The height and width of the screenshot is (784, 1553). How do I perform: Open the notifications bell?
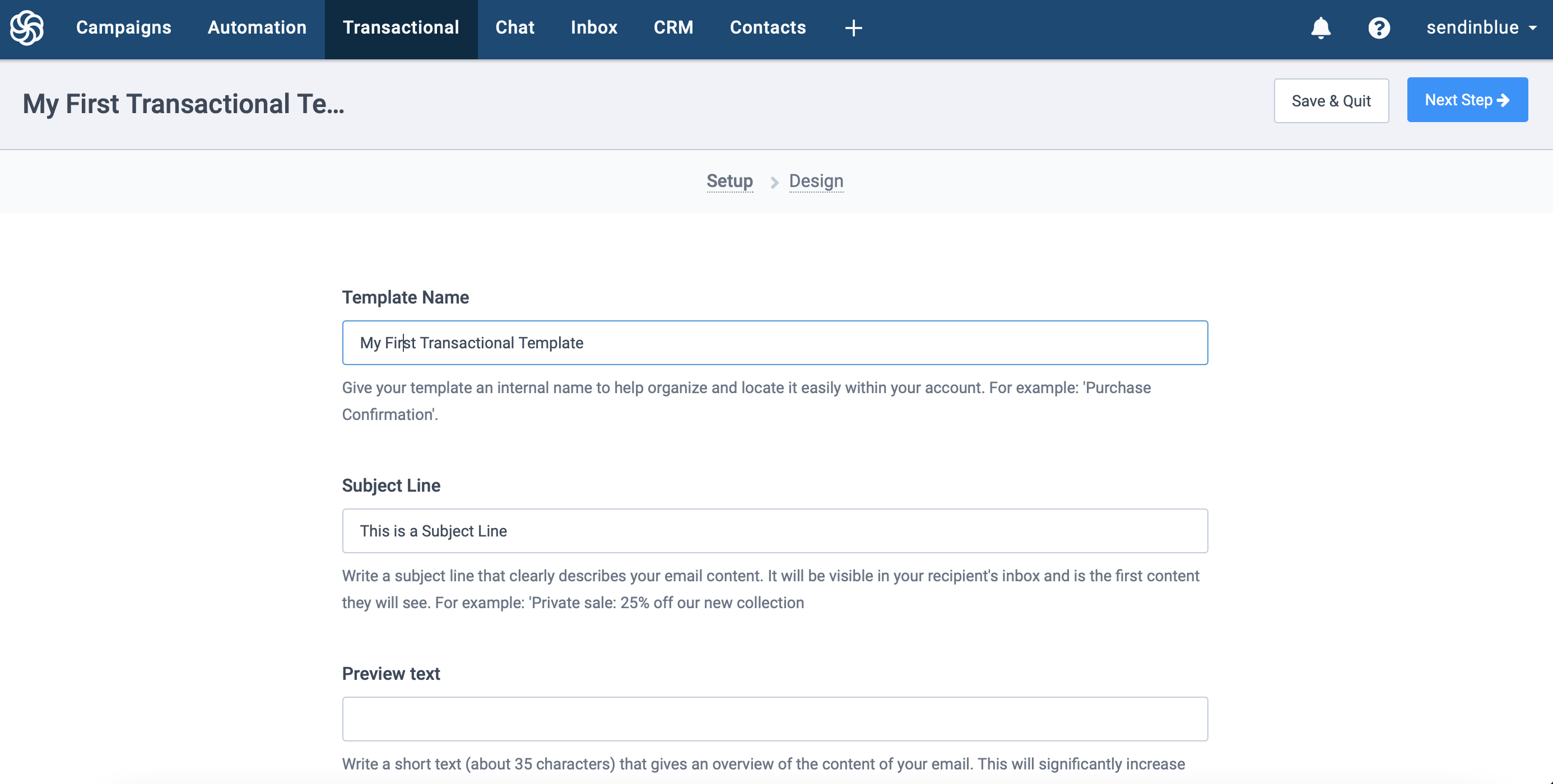[x=1320, y=28]
